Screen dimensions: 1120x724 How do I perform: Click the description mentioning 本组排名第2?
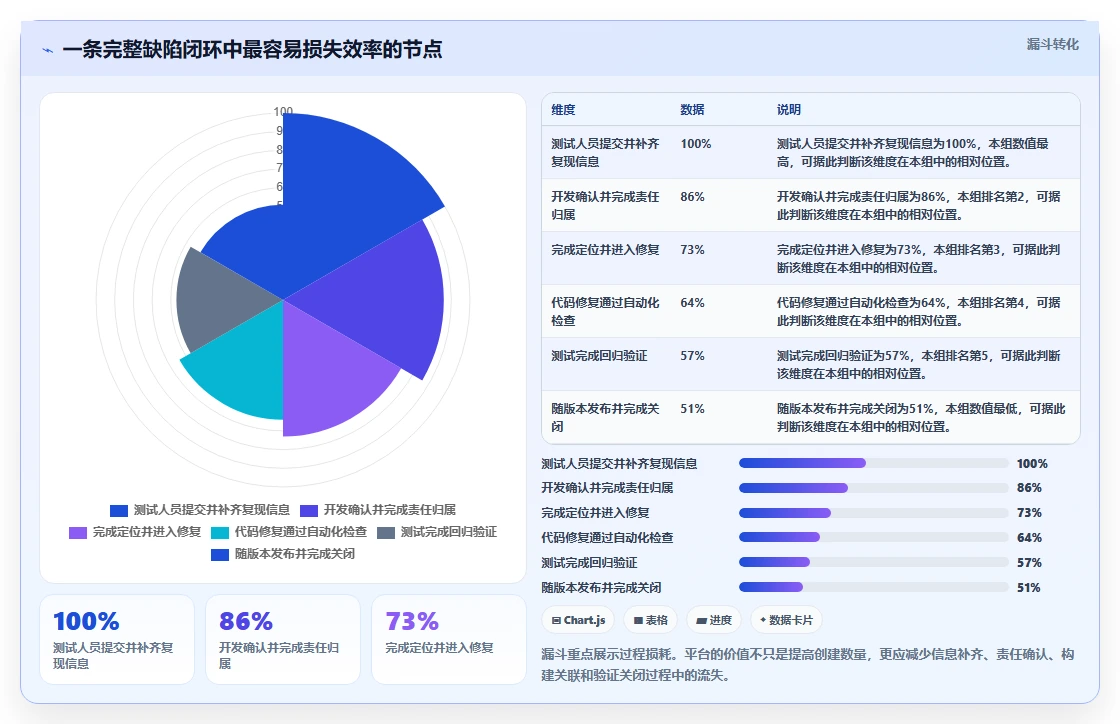[919, 206]
